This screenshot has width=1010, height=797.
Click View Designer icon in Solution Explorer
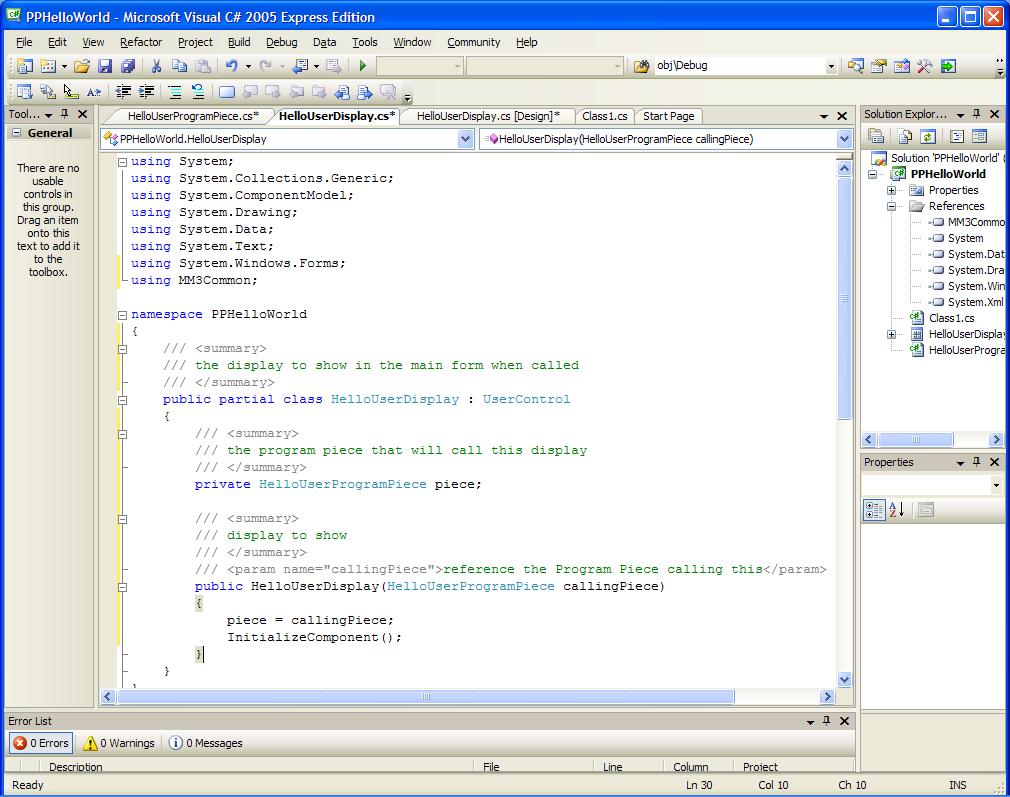pyautogui.click(x=980, y=136)
